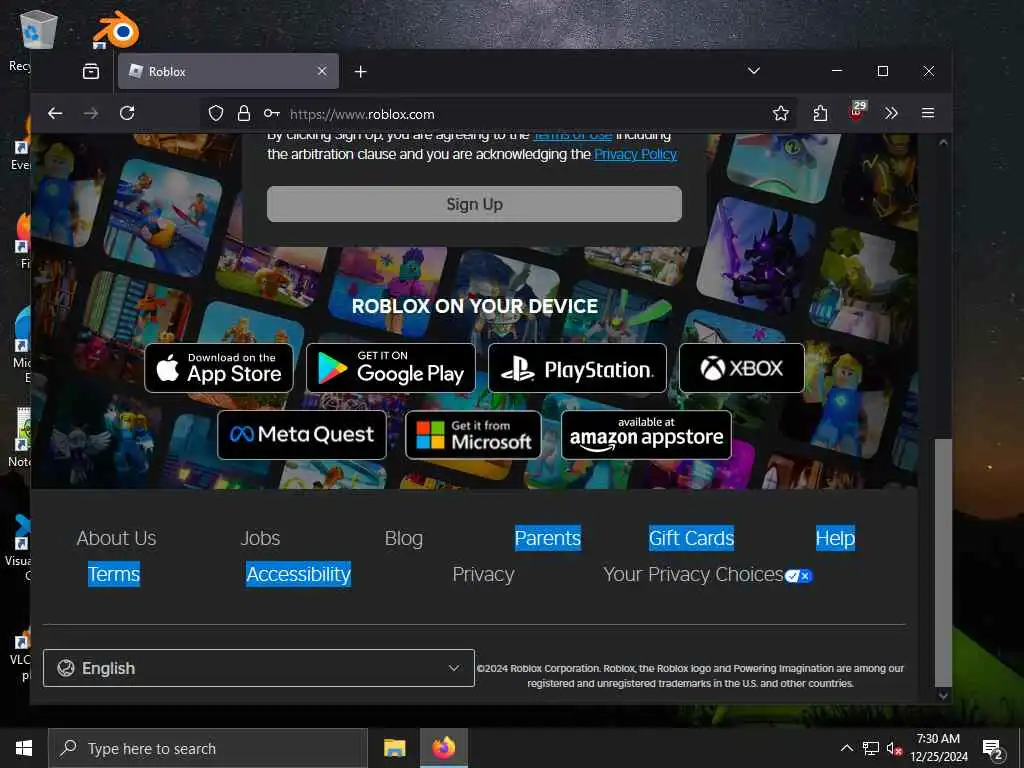
Task: Open the Help footer link
Action: [x=835, y=538]
